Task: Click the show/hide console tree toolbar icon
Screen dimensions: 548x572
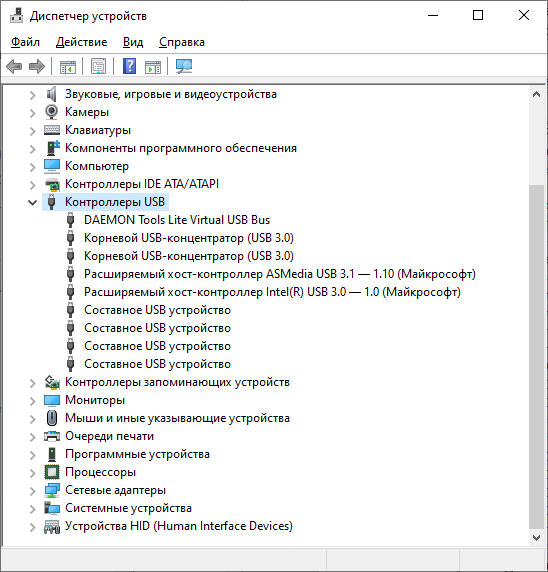Action: coord(68,67)
